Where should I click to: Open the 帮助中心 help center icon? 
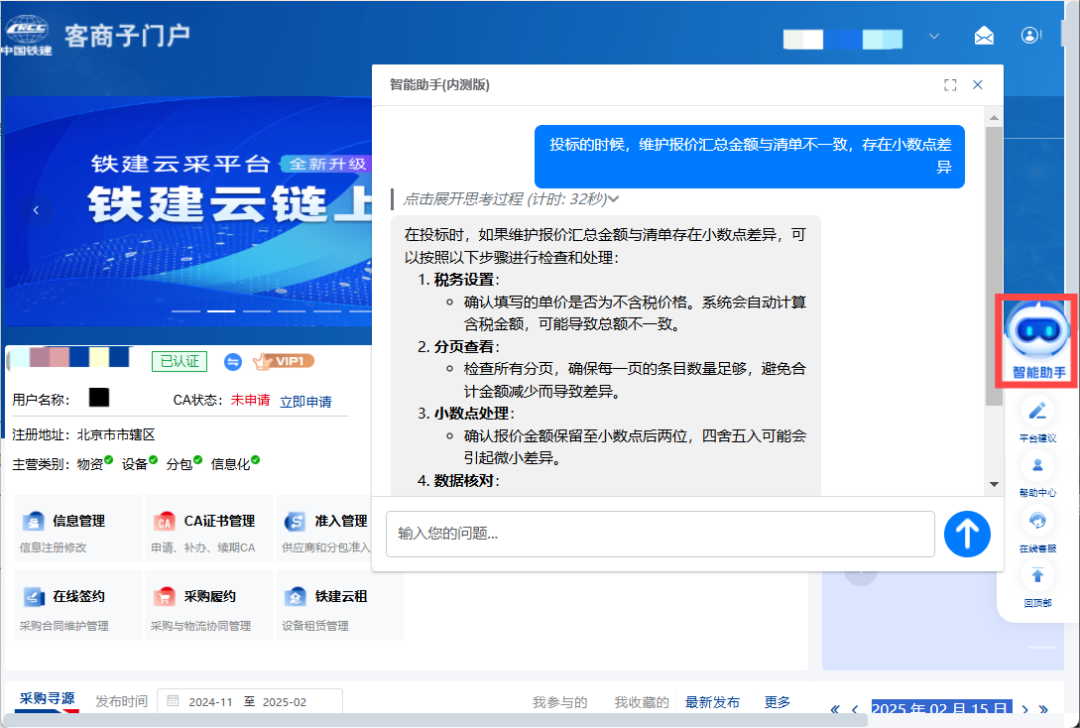[x=1037, y=464]
